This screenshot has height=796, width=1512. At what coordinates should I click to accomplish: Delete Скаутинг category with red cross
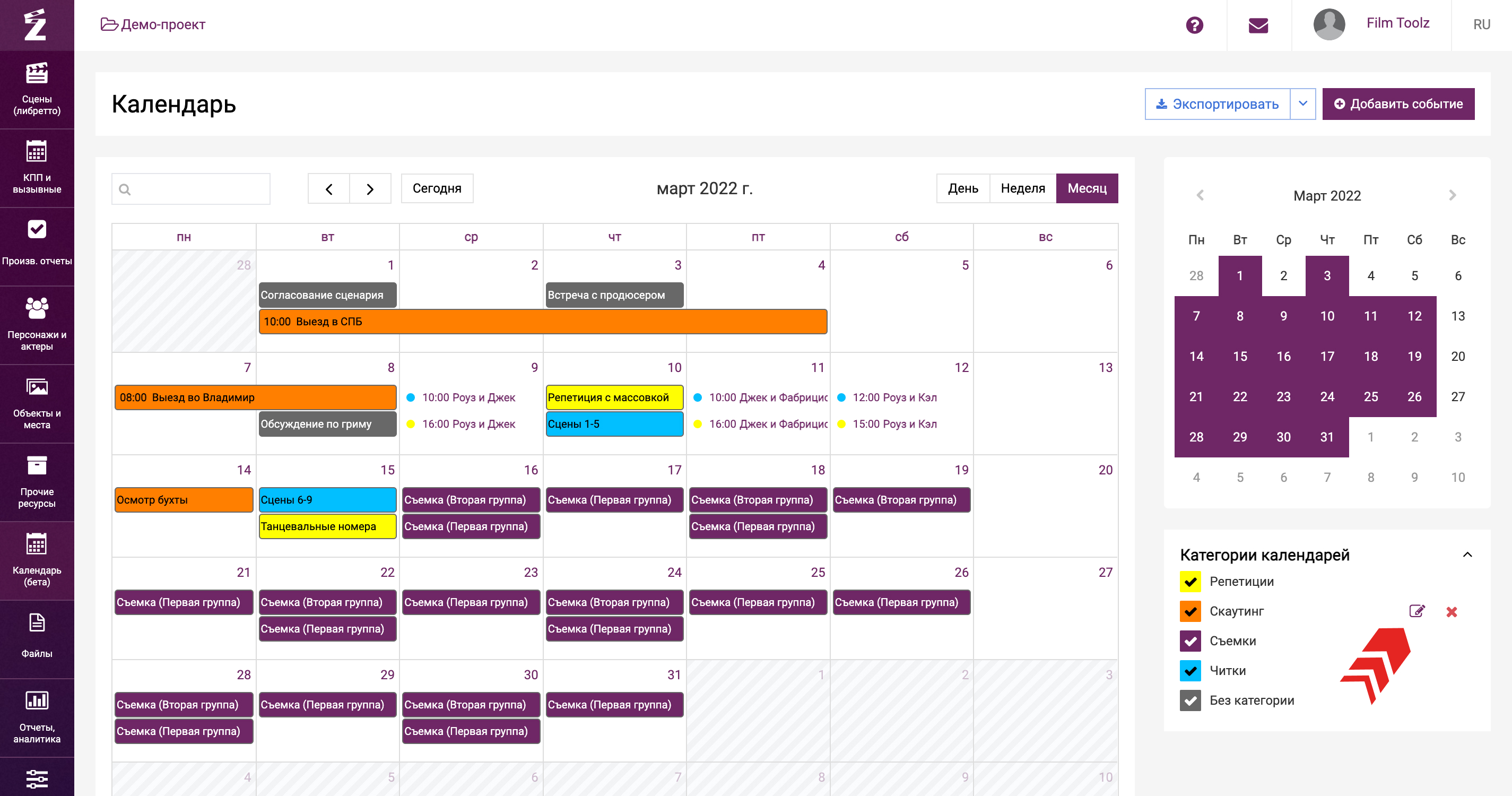tap(1452, 612)
